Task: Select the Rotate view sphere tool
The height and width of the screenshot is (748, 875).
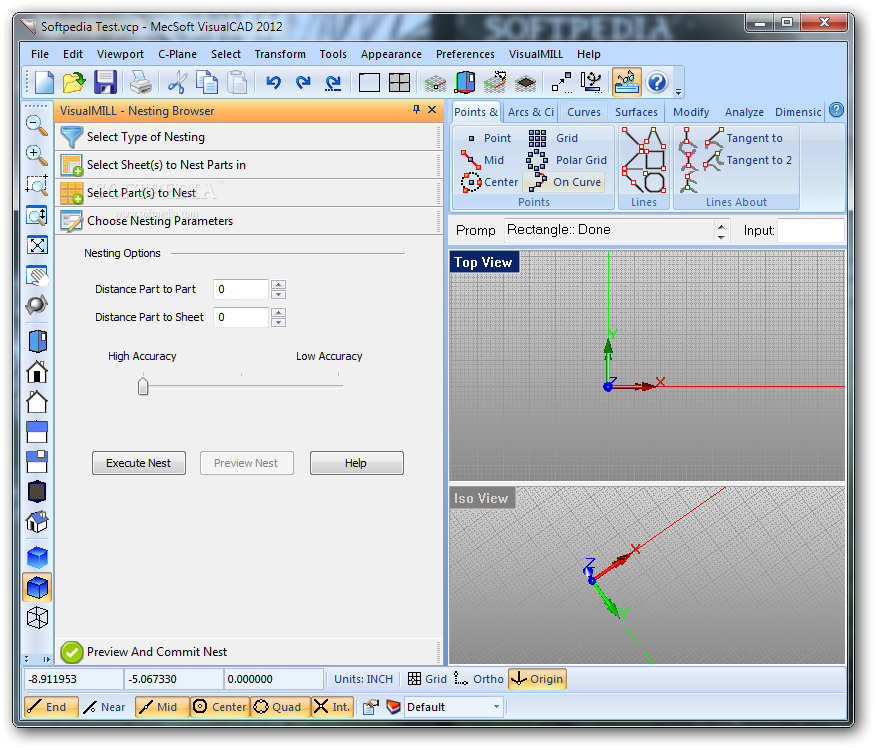Action: tap(37, 305)
